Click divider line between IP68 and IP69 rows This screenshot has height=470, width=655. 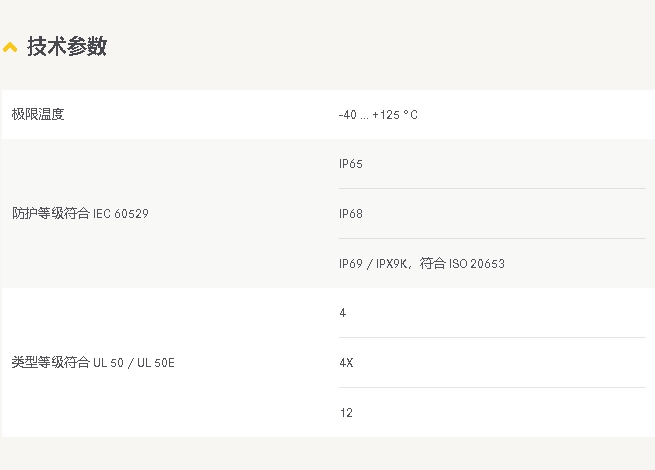click(492, 238)
